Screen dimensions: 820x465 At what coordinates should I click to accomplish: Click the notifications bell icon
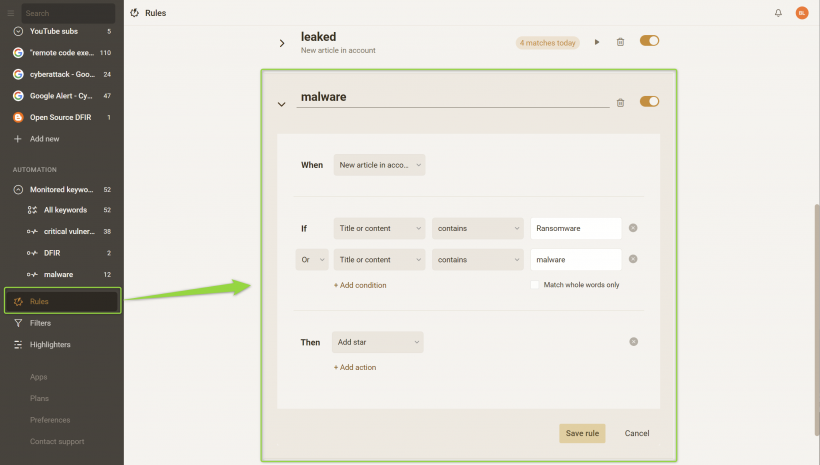tap(778, 13)
